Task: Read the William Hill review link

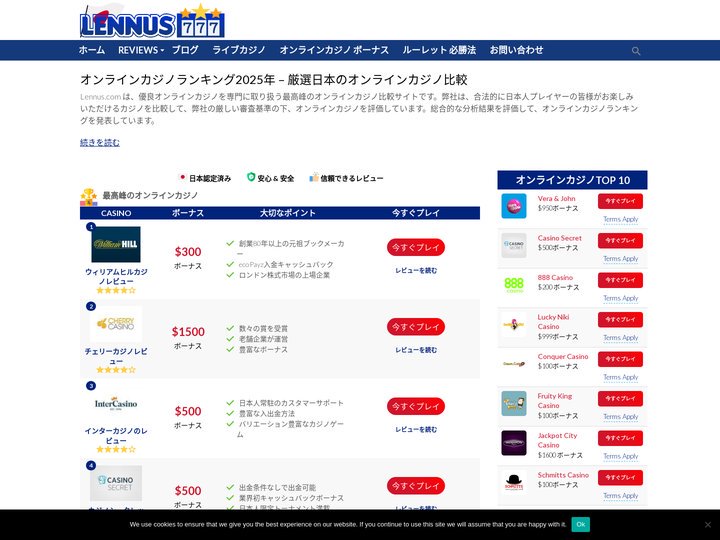Action: (x=416, y=271)
